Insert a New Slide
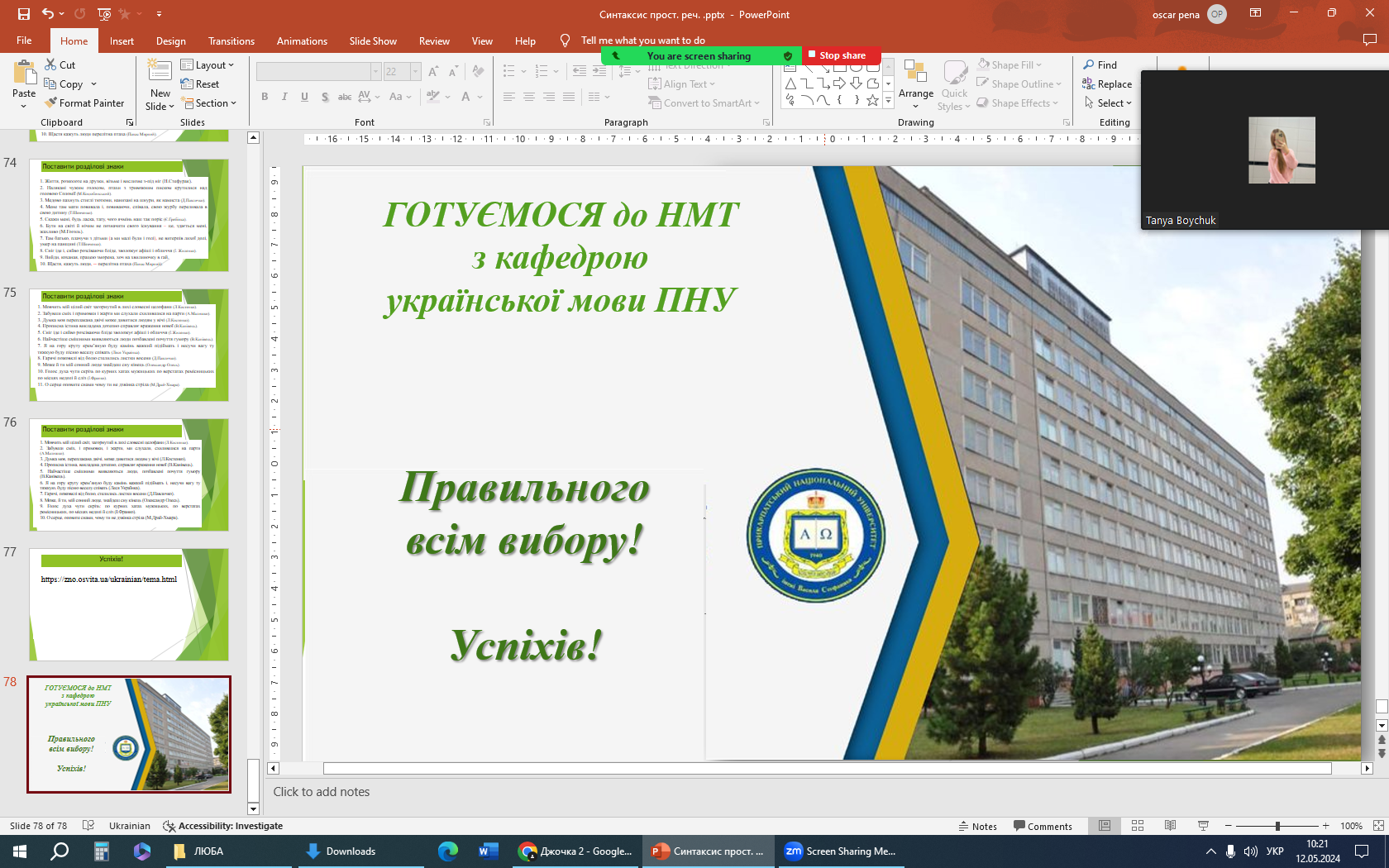 160,74
